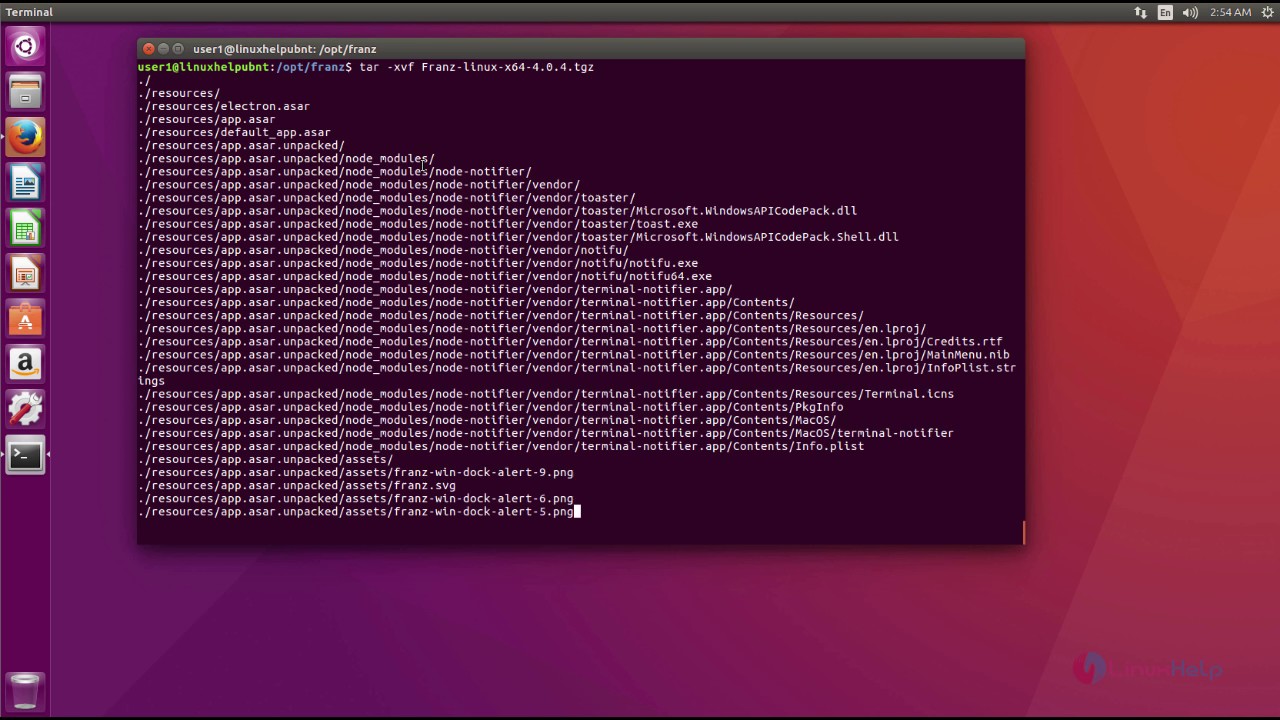Click the line ending 'Microsoft.WindowsAPICodePack.dll'
This screenshot has width=1280, height=720.
pyautogui.click(x=498, y=211)
